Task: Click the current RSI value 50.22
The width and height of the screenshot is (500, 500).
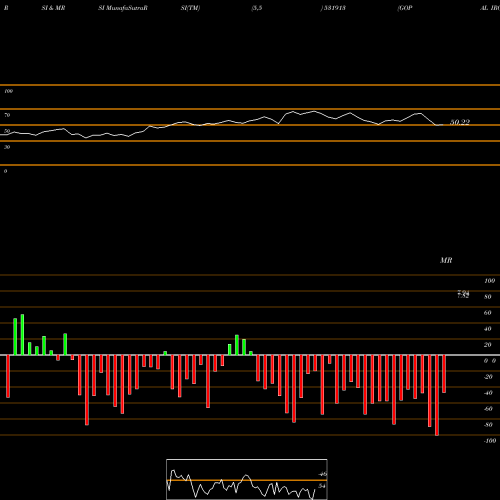Action: [x=460, y=122]
